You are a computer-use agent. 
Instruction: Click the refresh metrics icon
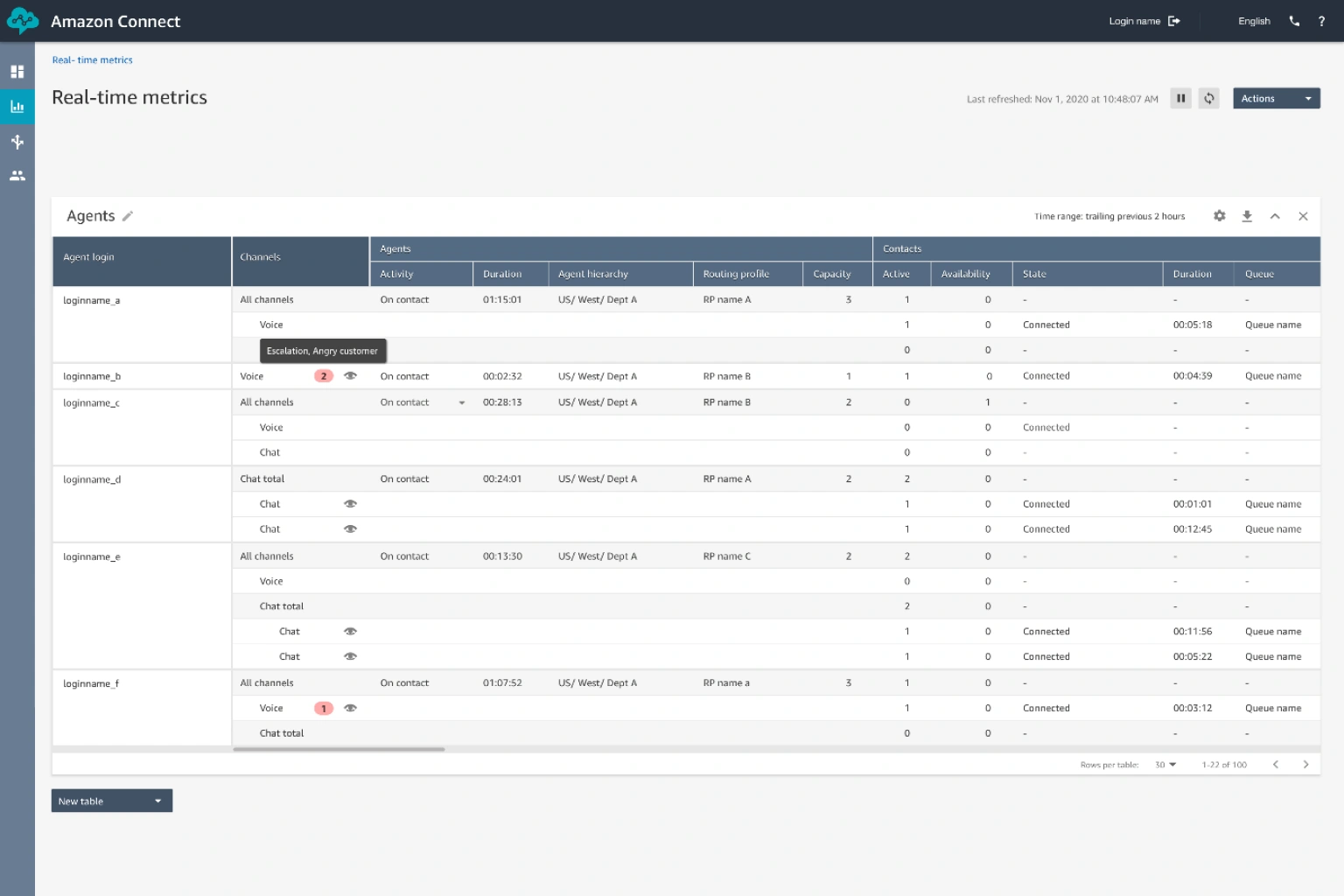[x=1209, y=98]
